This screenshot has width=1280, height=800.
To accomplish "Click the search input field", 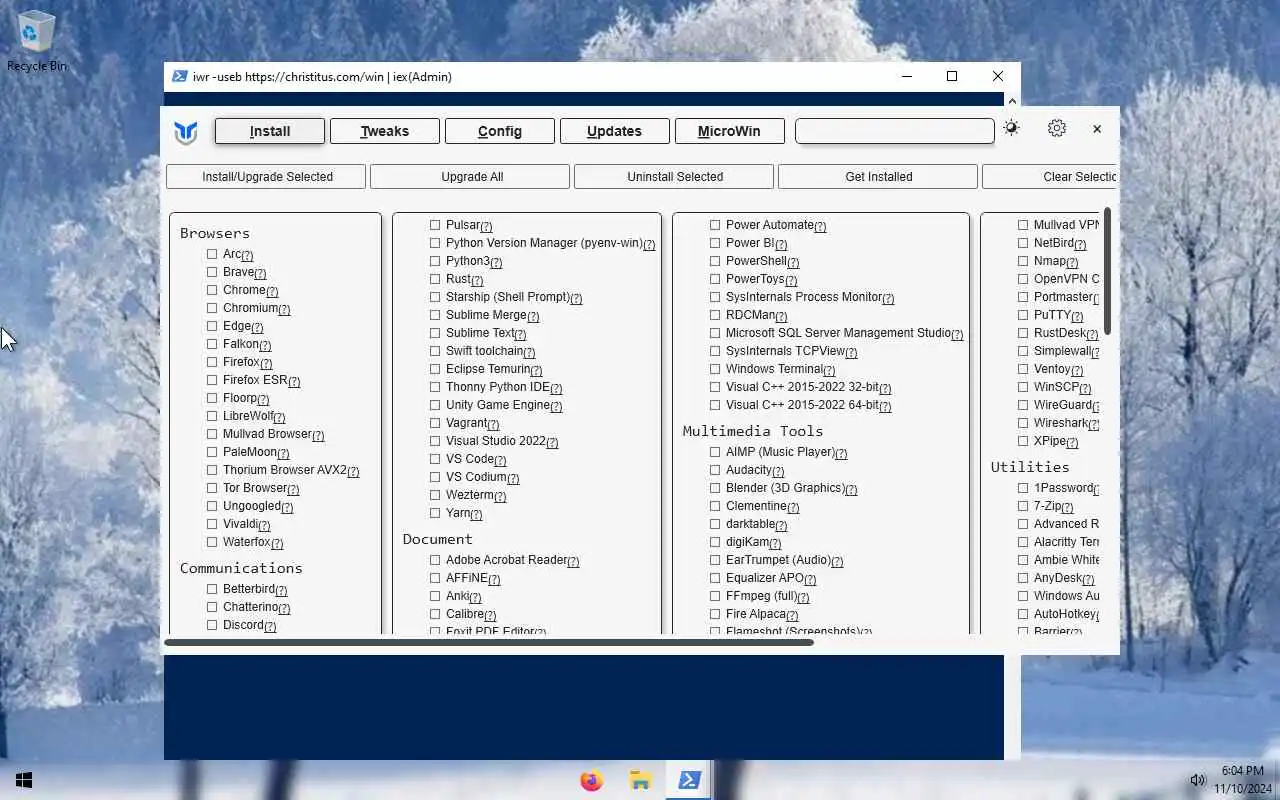I will [895, 131].
